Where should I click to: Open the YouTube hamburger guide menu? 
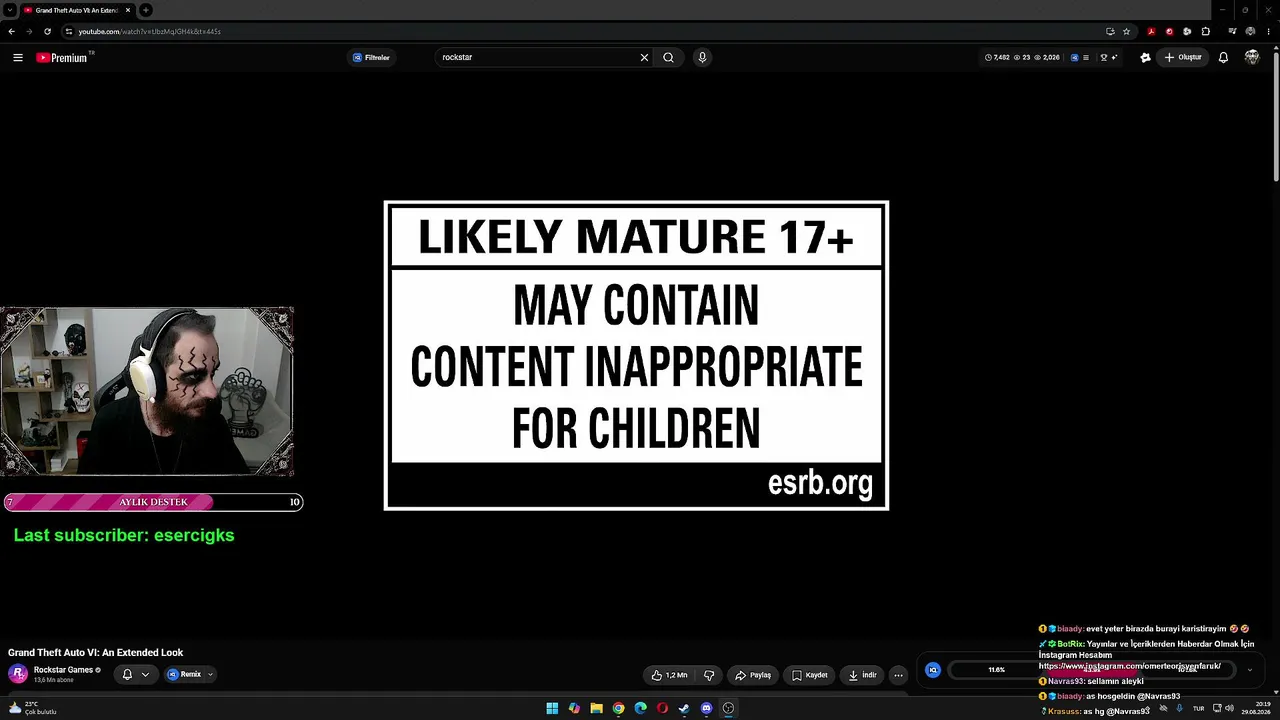(18, 58)
